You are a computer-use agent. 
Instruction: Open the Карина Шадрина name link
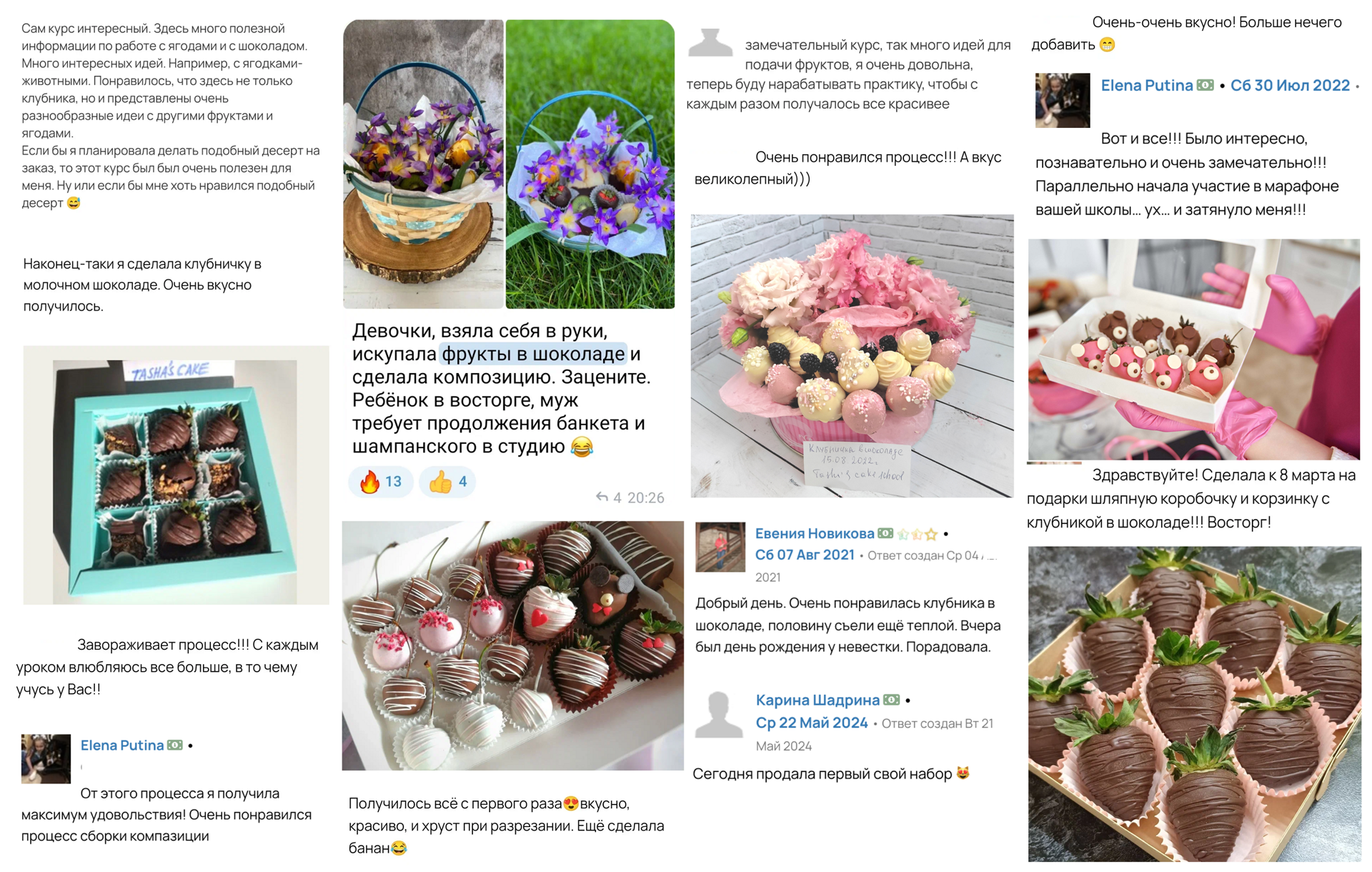pos(817,700)
